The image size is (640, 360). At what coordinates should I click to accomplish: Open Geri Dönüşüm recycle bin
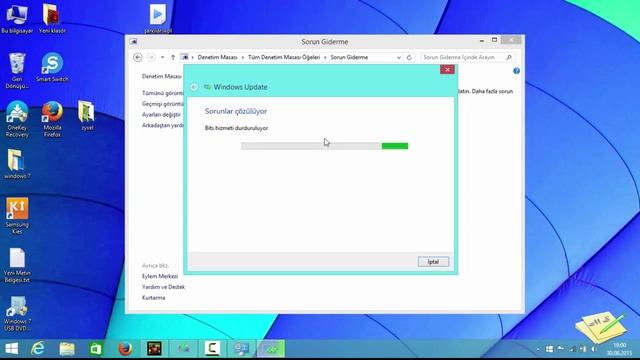(x=17, y=70)
